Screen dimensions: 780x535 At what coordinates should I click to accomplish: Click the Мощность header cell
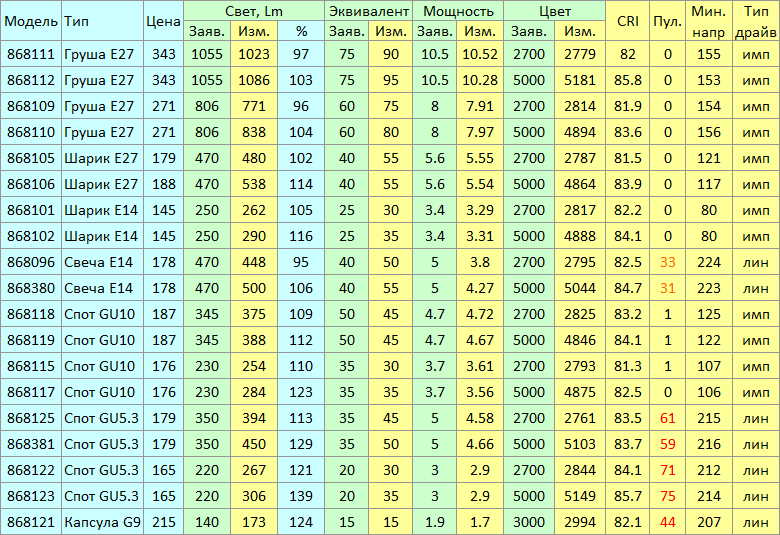(x=458, y=11)
